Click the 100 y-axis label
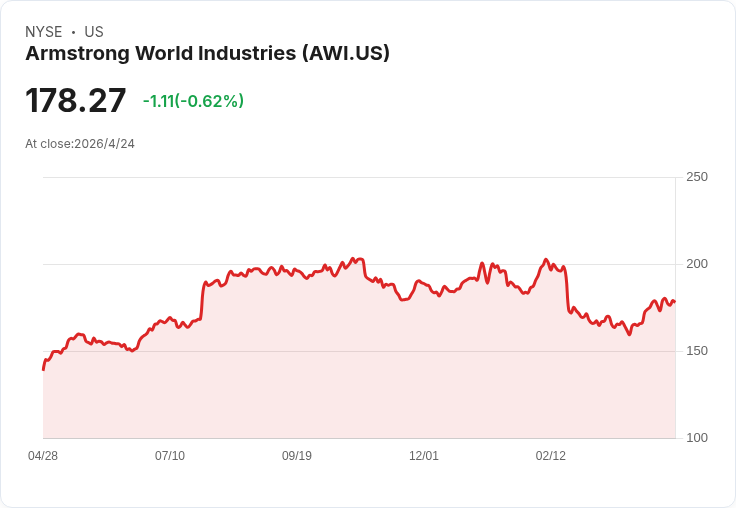 pyautogui.click(x=697, y=438)
